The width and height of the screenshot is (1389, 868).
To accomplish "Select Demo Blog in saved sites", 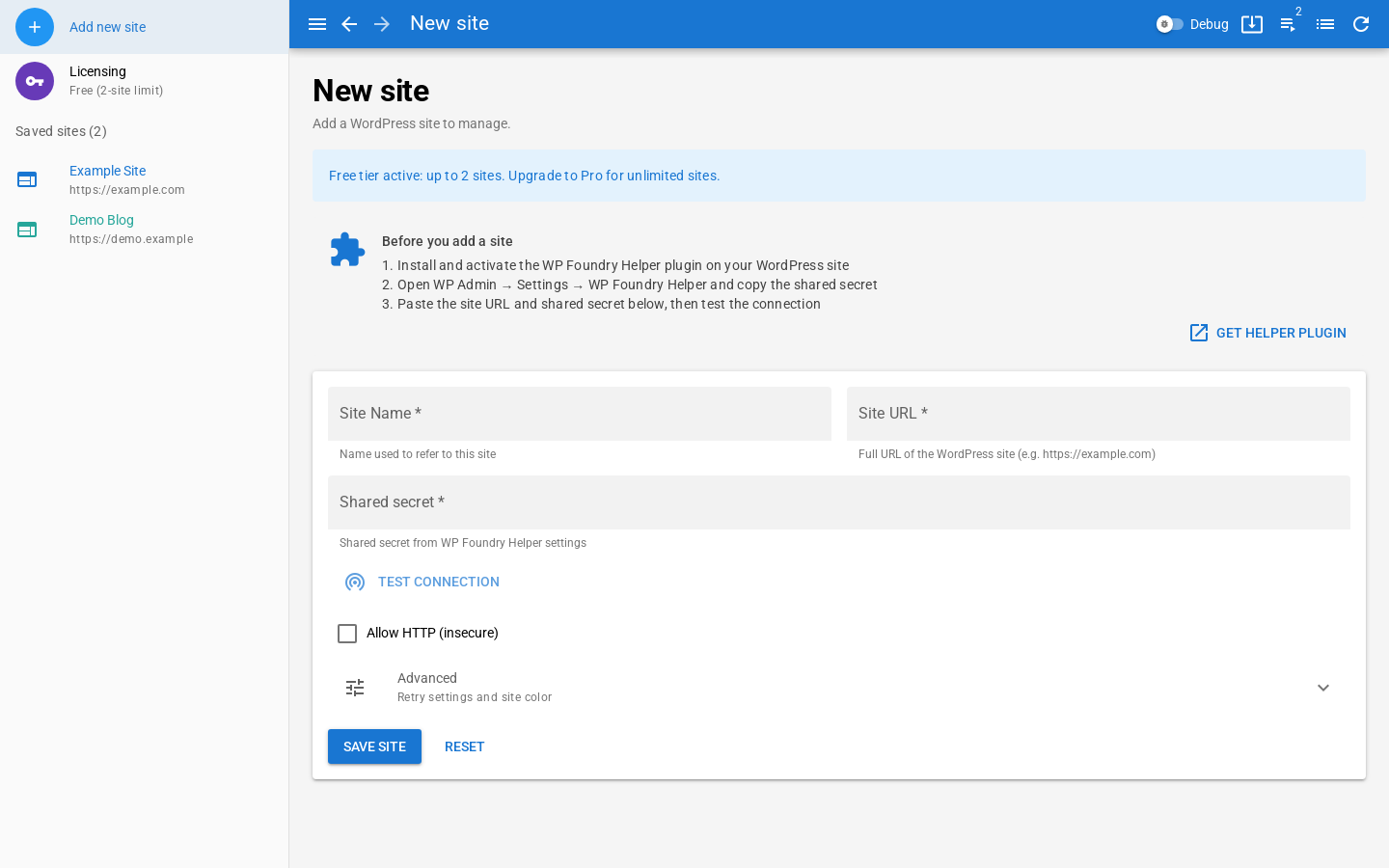I will (145, 230).
